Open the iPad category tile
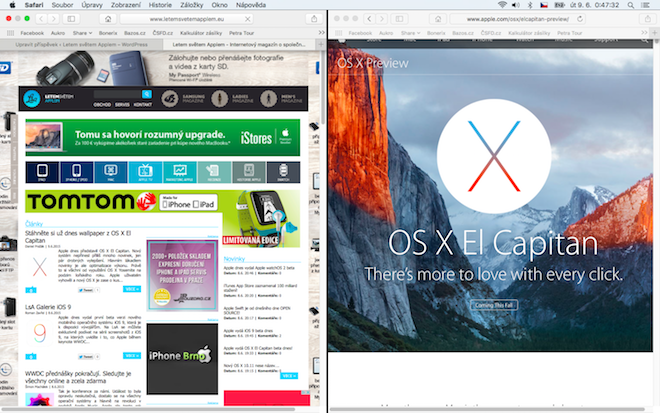 (42, 172)
